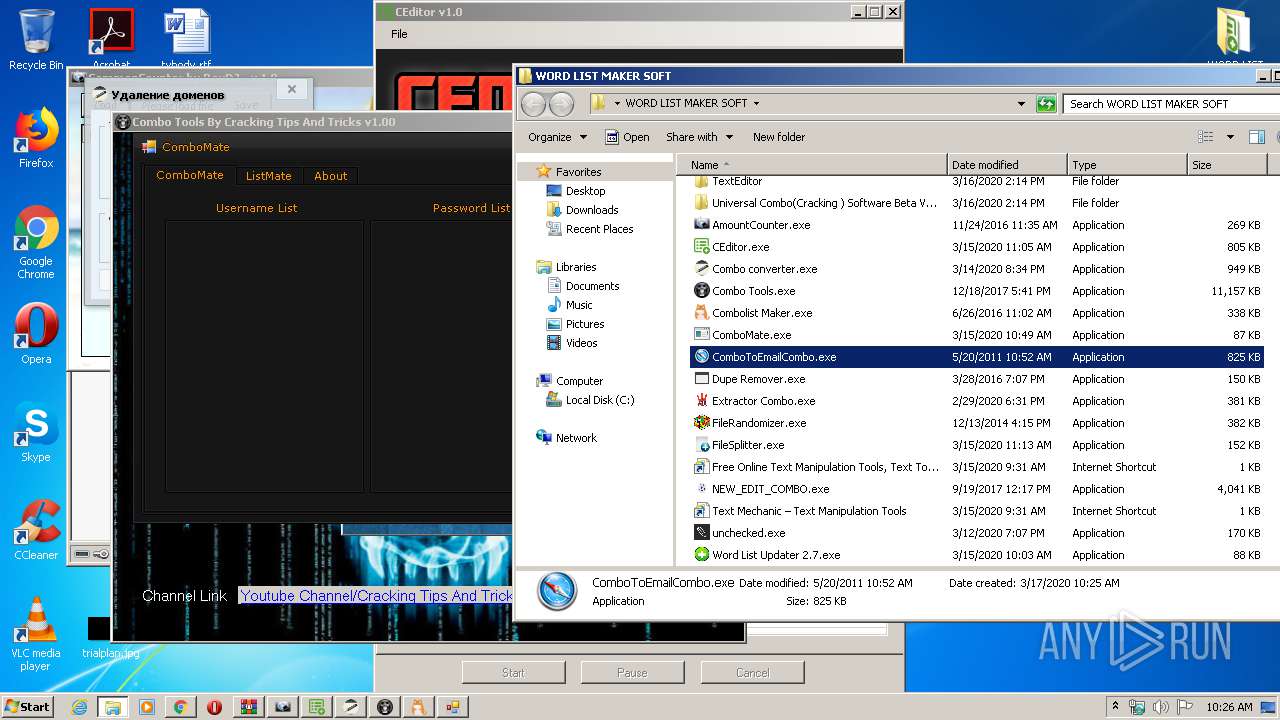Image resolution: width=1280 pixels, height=720 pixels.
Task: Click the Explorer back navigation arrow
Action: point(534,103)
